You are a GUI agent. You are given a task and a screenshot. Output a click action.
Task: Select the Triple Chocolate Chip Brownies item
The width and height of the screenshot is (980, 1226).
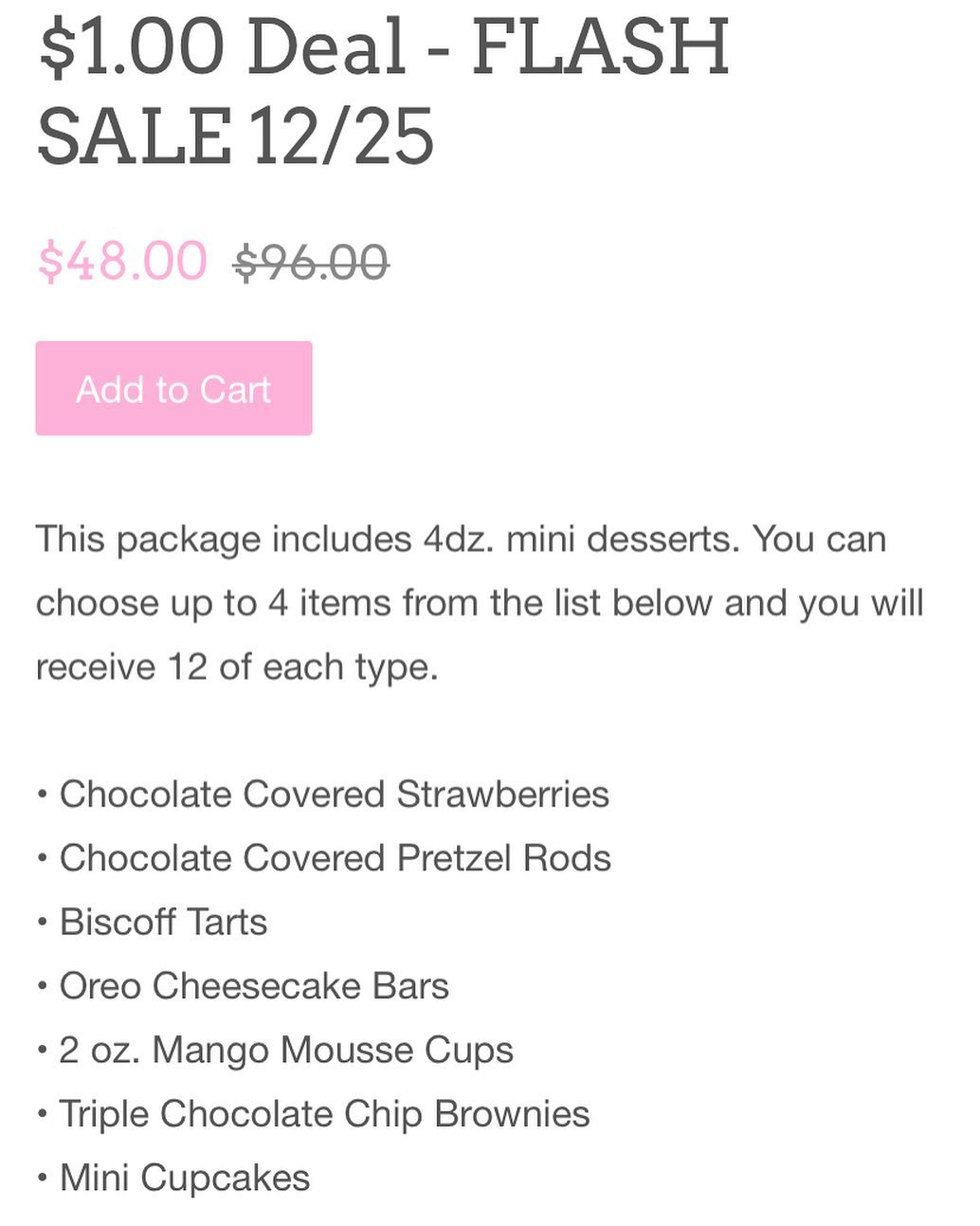pyautogui.click(x=324, y=1114)
